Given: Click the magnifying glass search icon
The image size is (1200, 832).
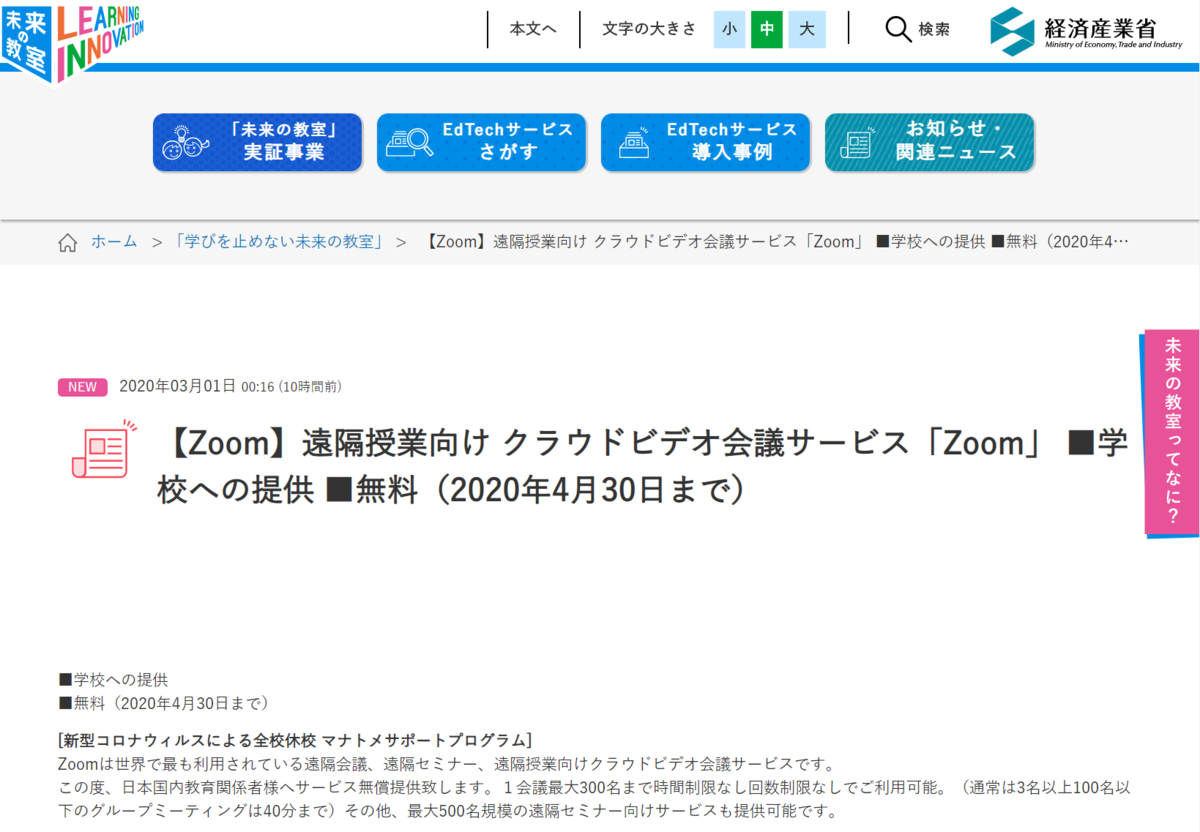Looking at the screenshot, I should click(x=898, y=29).
